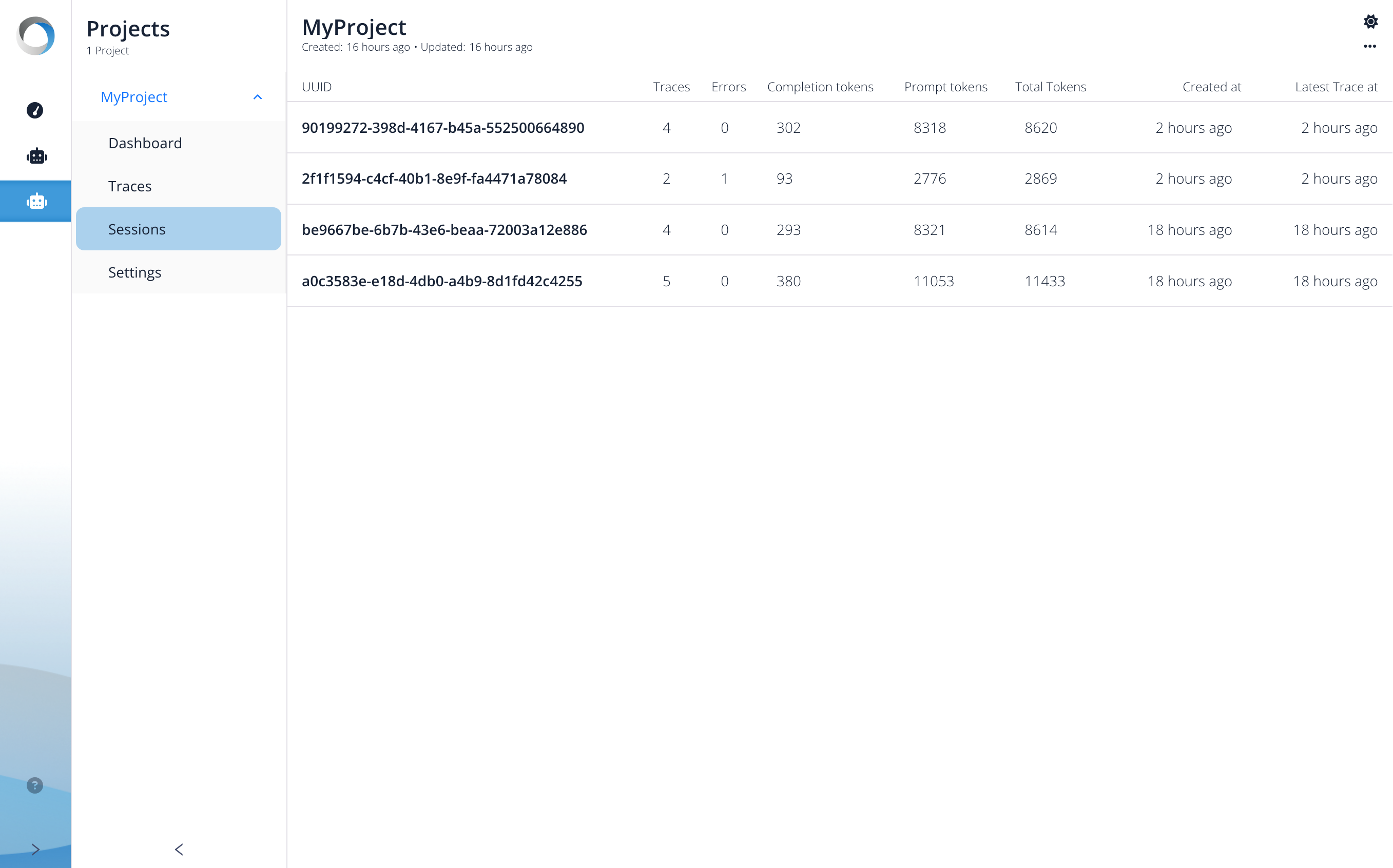Viewport: 1393px width, 868px height.
Task: Expand the main sidebar with right arrow
Action: 35,849
